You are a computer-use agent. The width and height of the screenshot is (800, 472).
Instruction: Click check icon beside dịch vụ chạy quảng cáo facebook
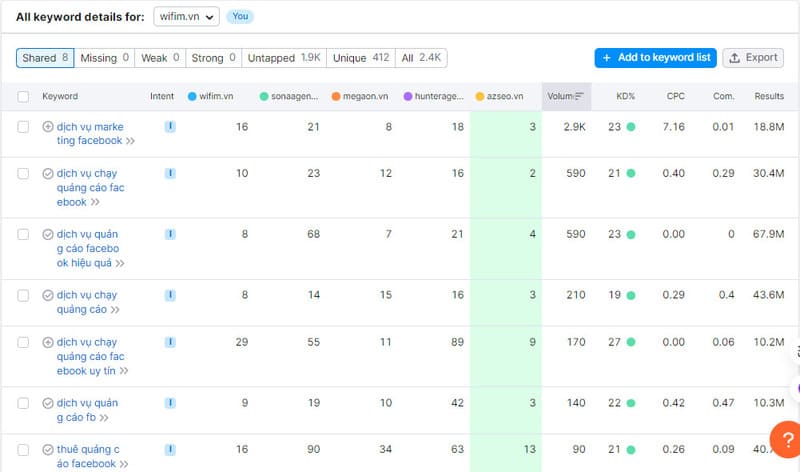coord(48,174)
